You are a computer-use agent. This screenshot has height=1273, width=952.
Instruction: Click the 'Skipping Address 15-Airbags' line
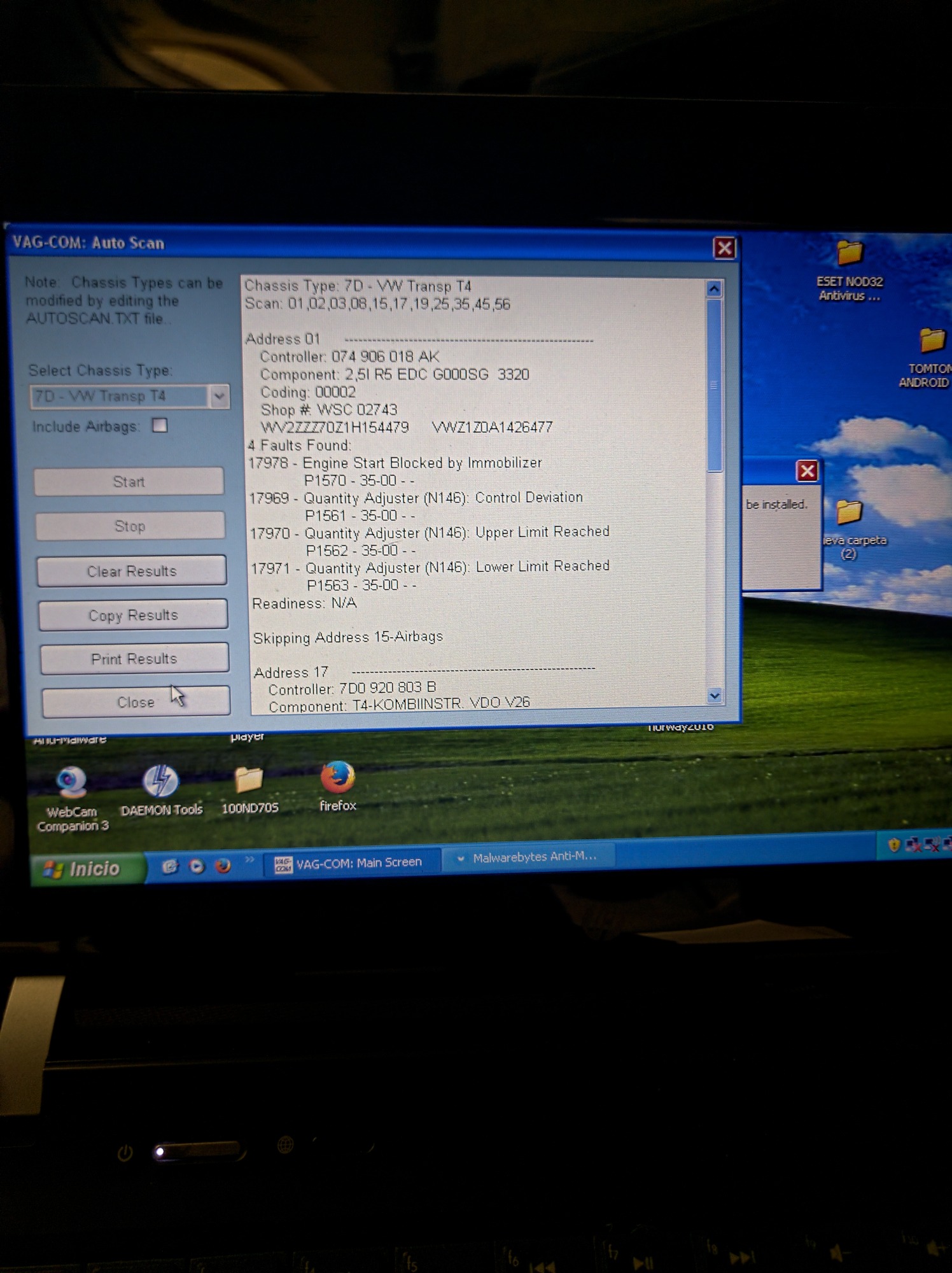point(348,637)
